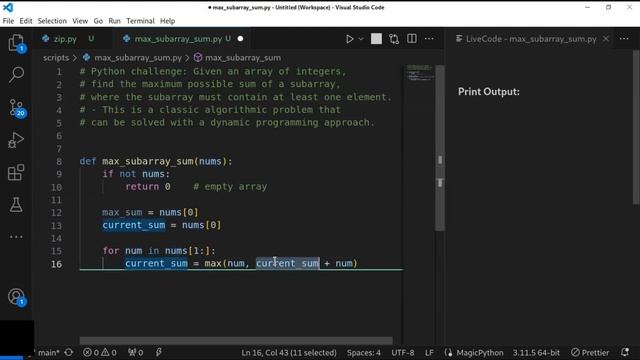Open the Explorer view in activity bar
Image resolution: width=640 pixels, height=360 pixels.
point(16,43)
